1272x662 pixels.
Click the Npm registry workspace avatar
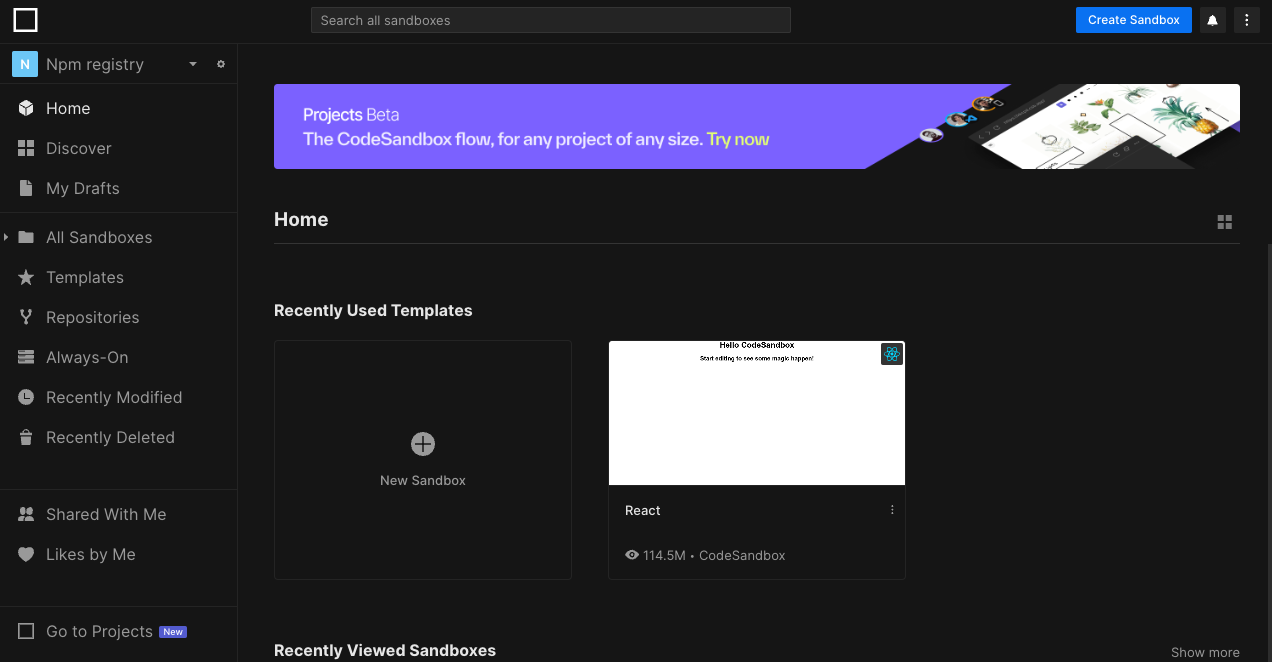pos(25,64)
